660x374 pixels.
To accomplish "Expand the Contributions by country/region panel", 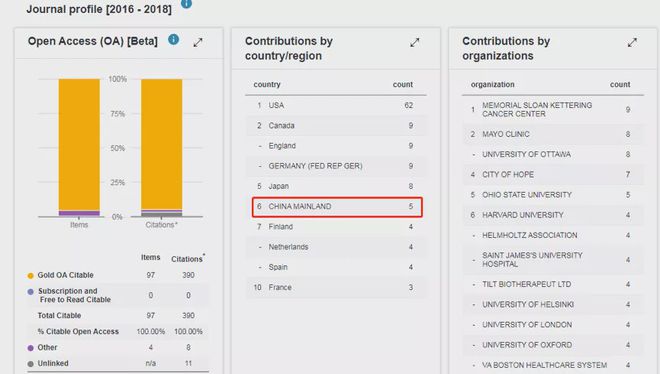I will click(415, 42).
